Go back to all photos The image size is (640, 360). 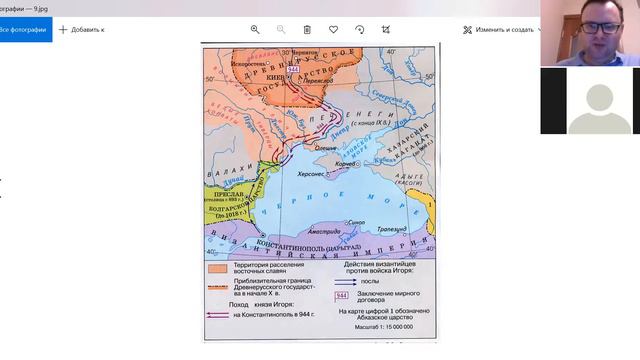point(25,29)
